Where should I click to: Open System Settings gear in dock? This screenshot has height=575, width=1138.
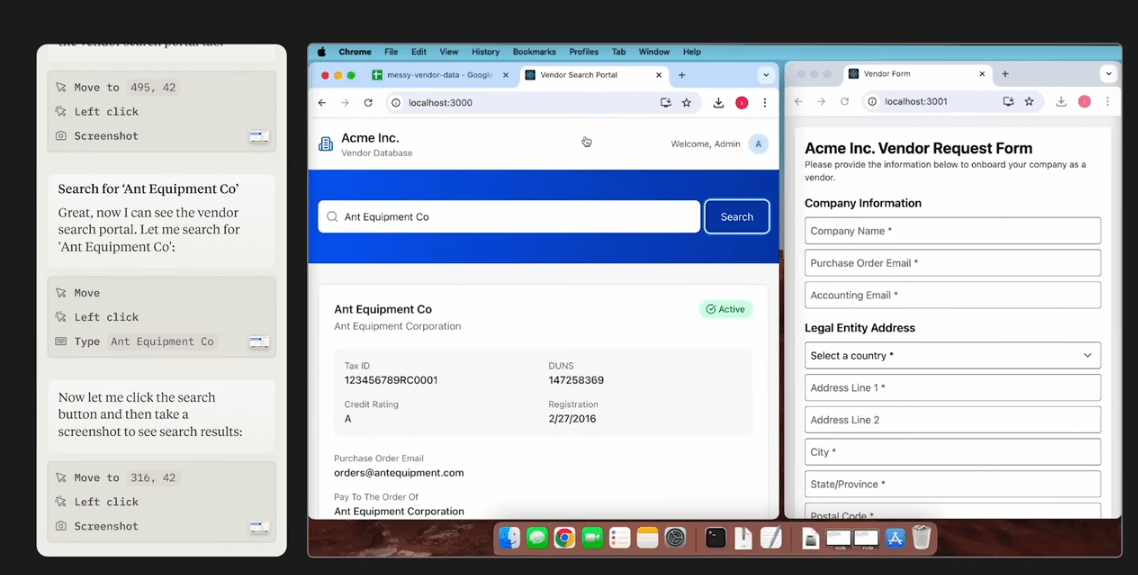pos(675,538)
